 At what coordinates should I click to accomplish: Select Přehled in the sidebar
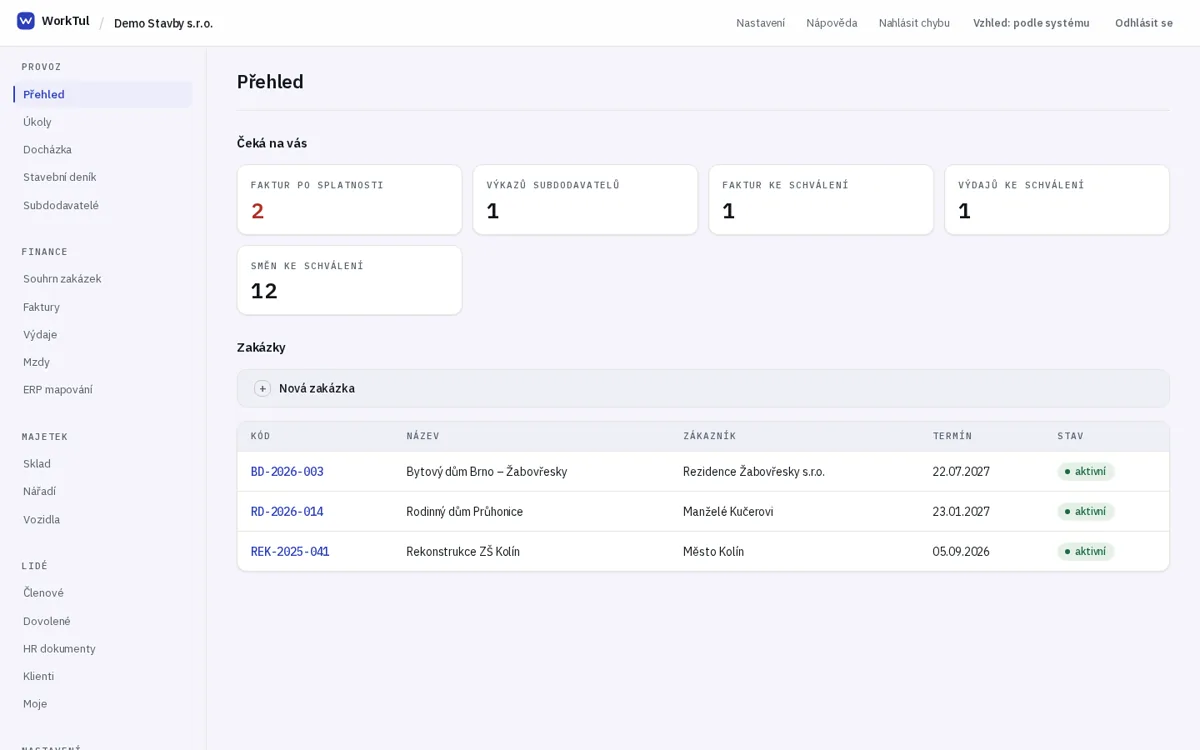click(103, 94)
